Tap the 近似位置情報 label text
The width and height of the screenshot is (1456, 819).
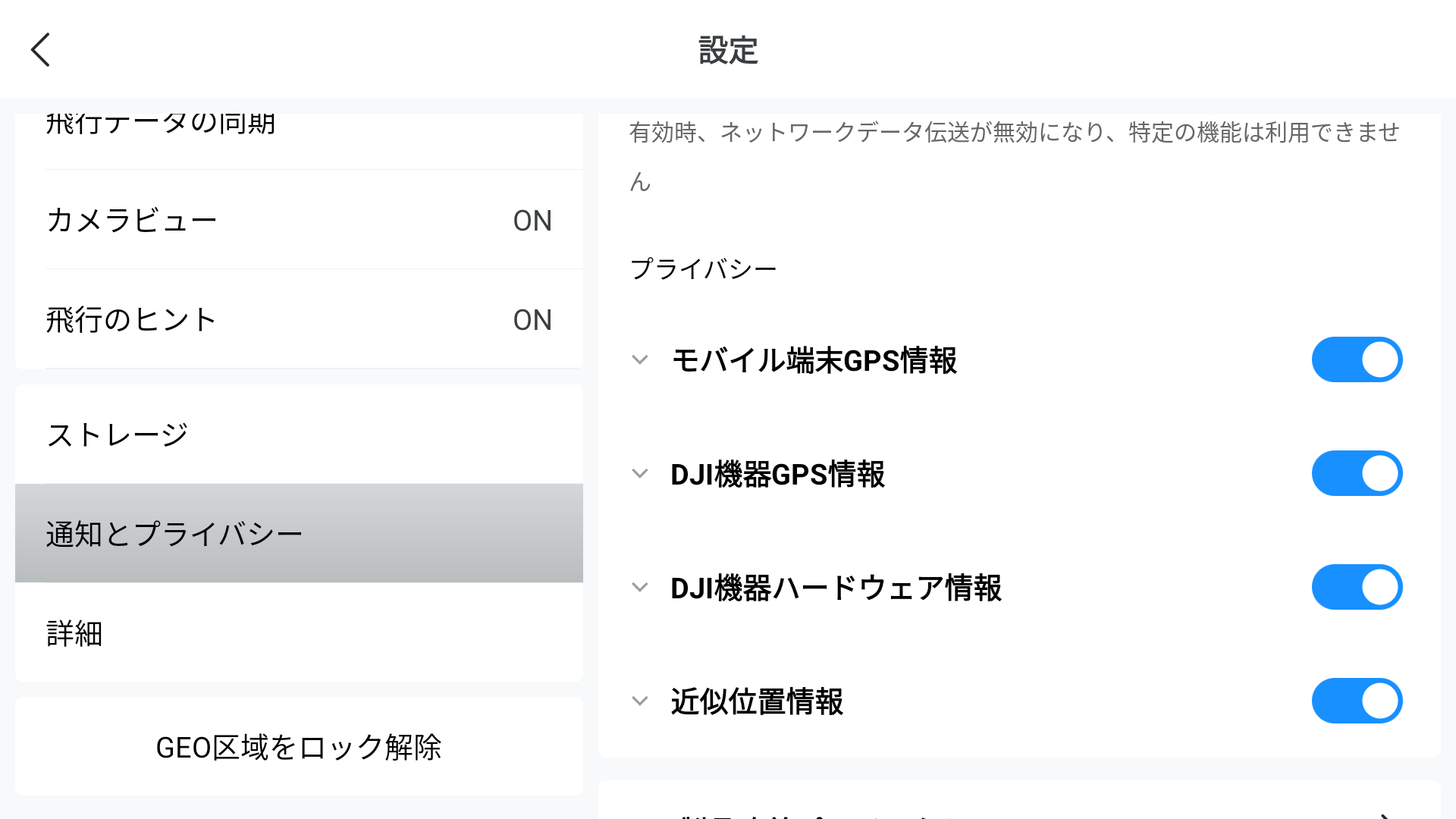click(757, 701)
